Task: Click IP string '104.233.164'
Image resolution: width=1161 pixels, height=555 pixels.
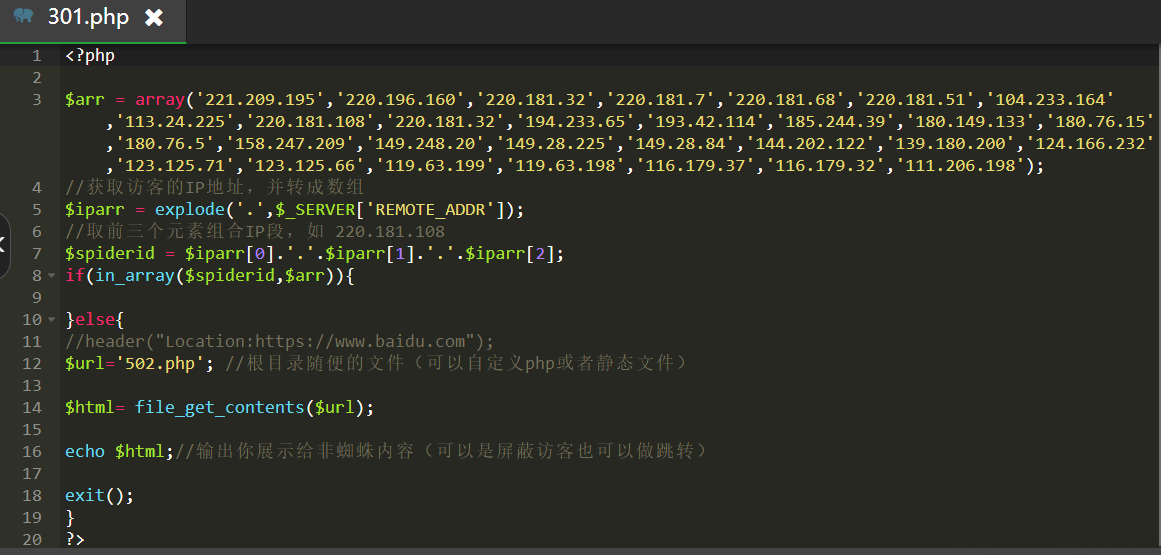Action: tap(1049, 100)
